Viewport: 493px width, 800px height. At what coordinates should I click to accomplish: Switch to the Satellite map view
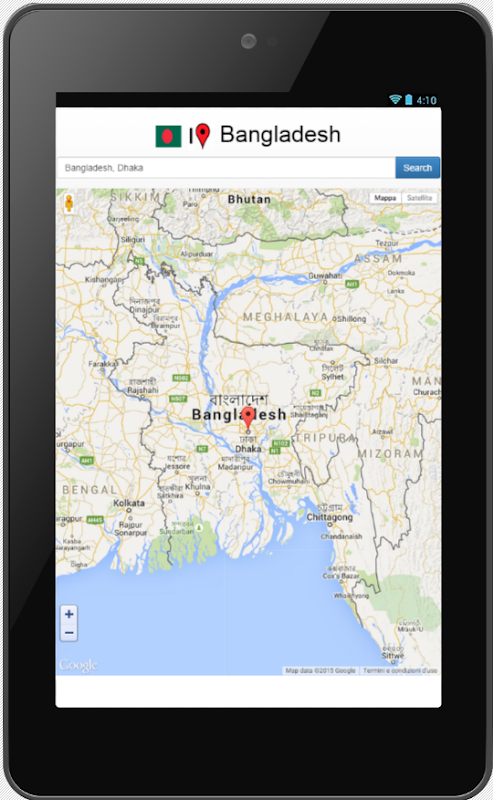coord(420,198)
